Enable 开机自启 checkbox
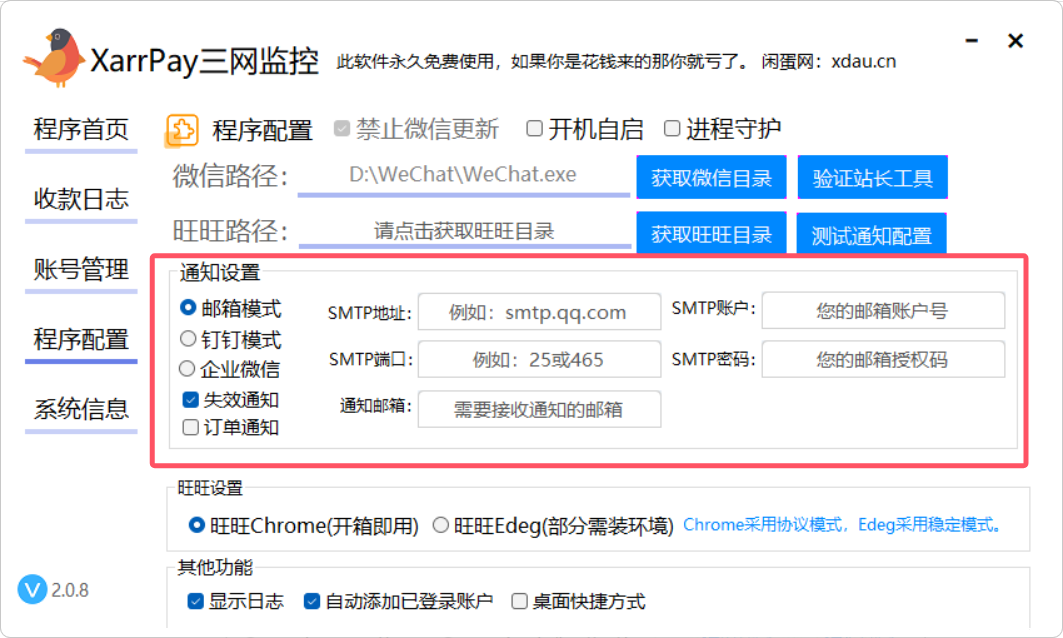The height and width of the screenshot is (638, 1063). (535, 129)
